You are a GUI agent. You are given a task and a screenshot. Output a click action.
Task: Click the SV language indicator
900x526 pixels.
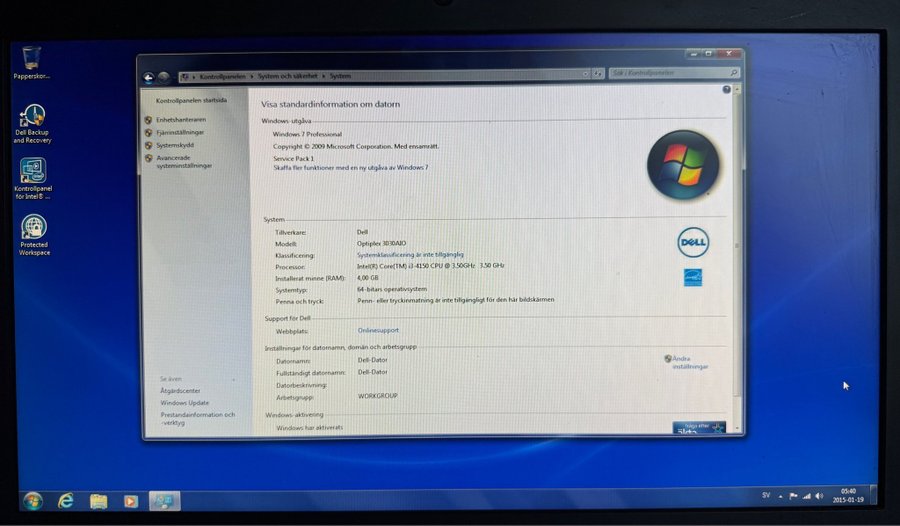766,495
